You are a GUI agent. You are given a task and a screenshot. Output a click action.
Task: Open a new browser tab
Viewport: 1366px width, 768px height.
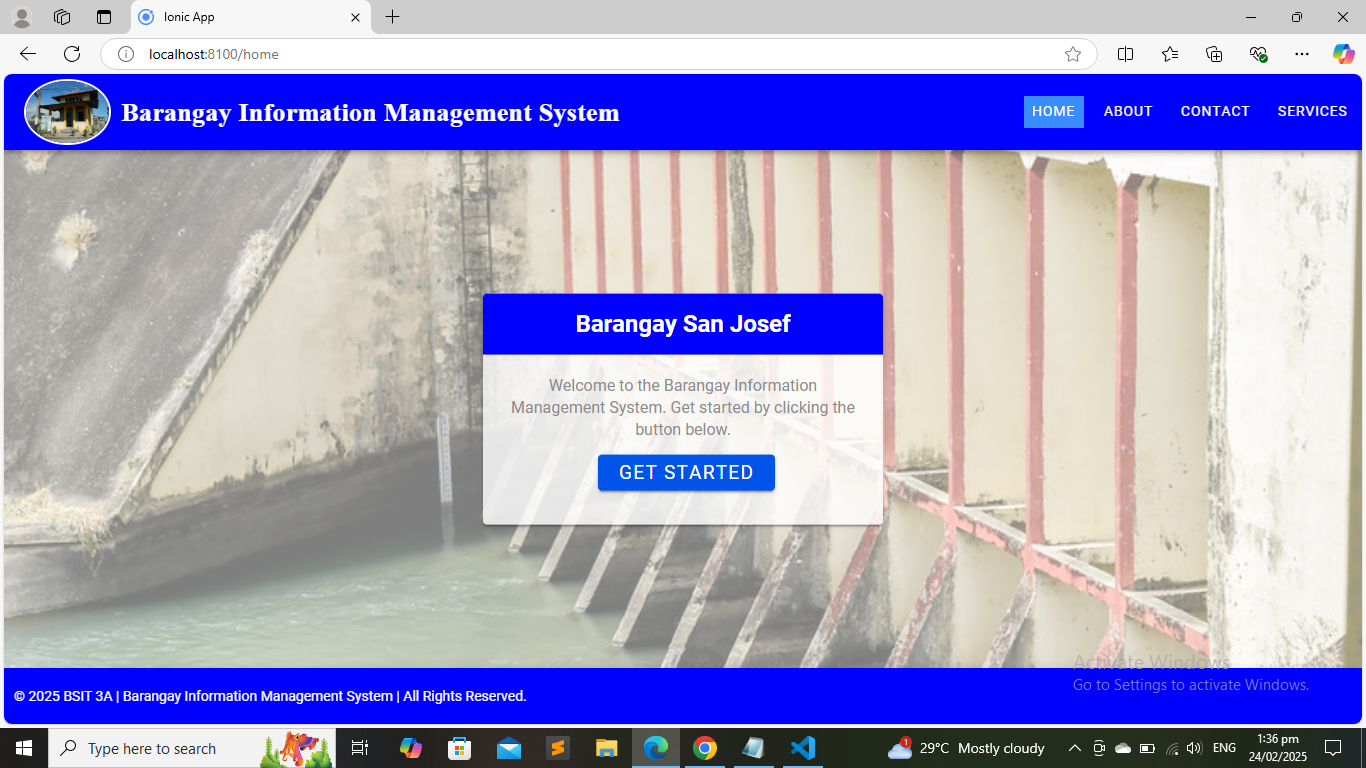pyautogui.click(x=393, y=17)
